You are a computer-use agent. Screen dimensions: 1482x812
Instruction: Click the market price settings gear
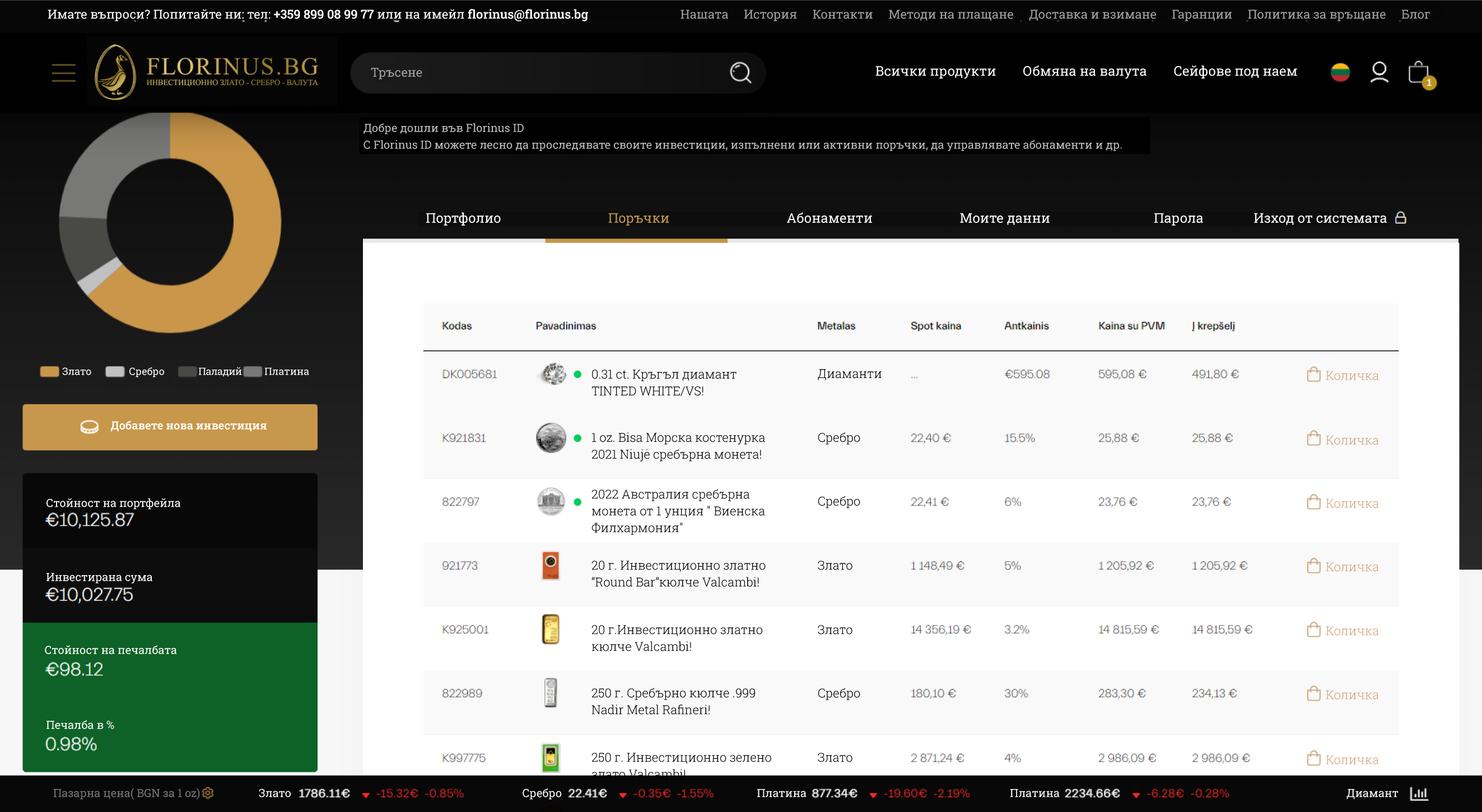point(208,793)
